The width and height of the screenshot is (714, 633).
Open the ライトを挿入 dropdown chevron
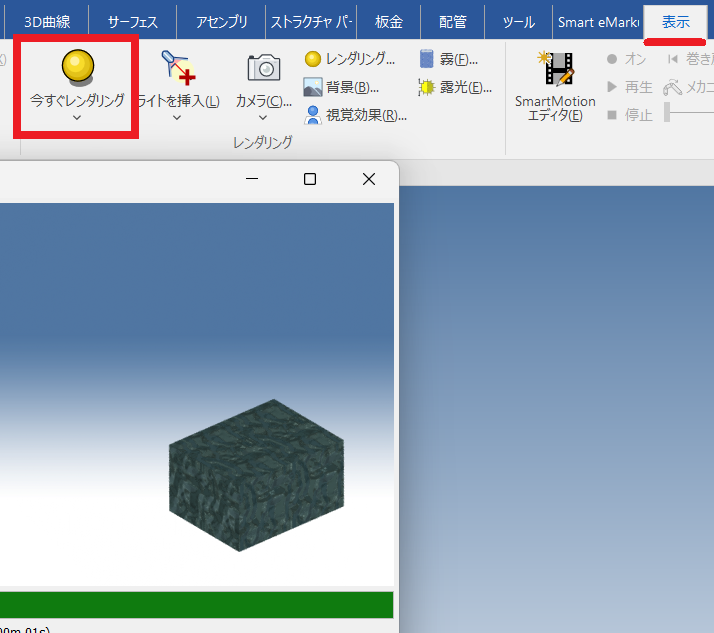177,118
